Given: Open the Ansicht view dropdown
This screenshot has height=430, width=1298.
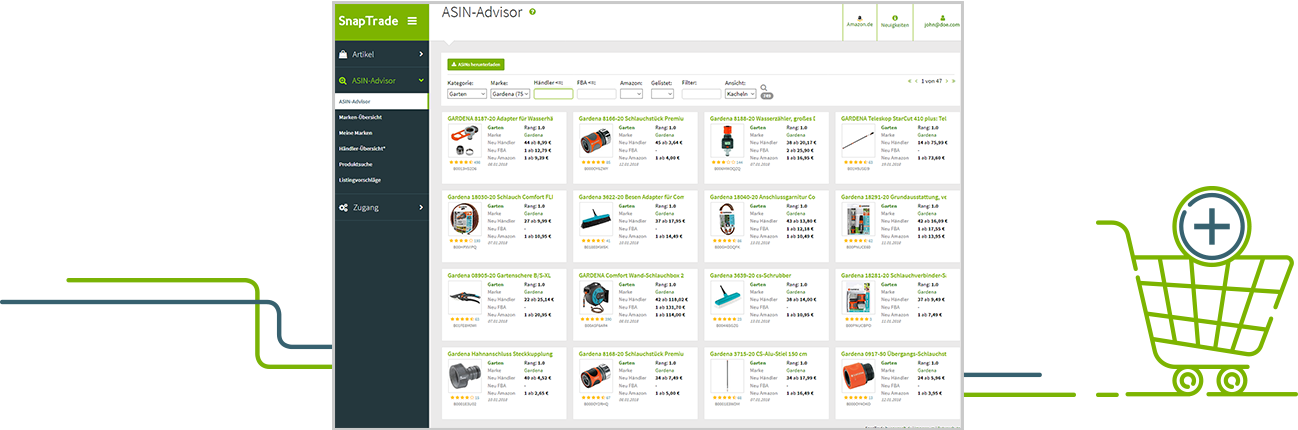Looking at the screenshot, I should point(740,93).
